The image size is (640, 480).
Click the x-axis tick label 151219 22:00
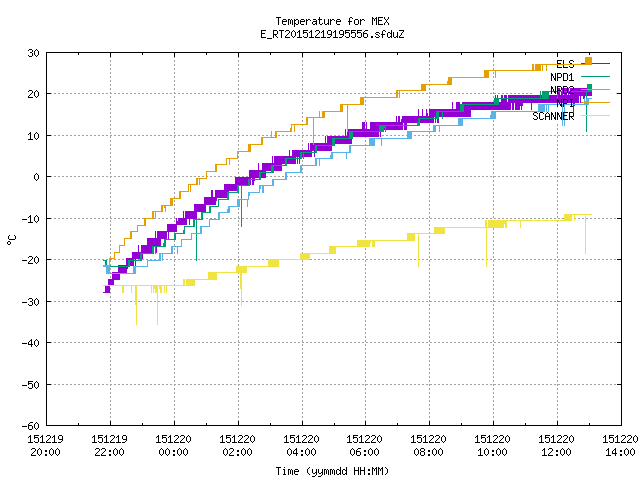109,446
